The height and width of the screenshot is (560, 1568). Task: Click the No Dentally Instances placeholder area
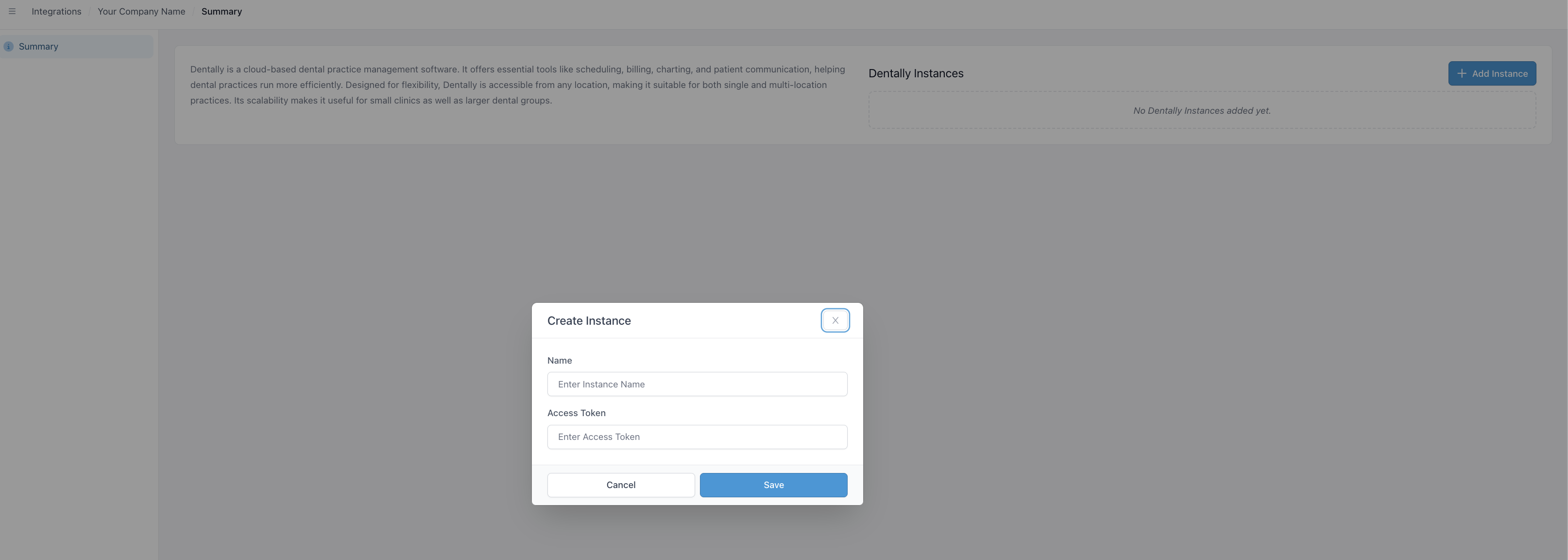pos(1202,110)
